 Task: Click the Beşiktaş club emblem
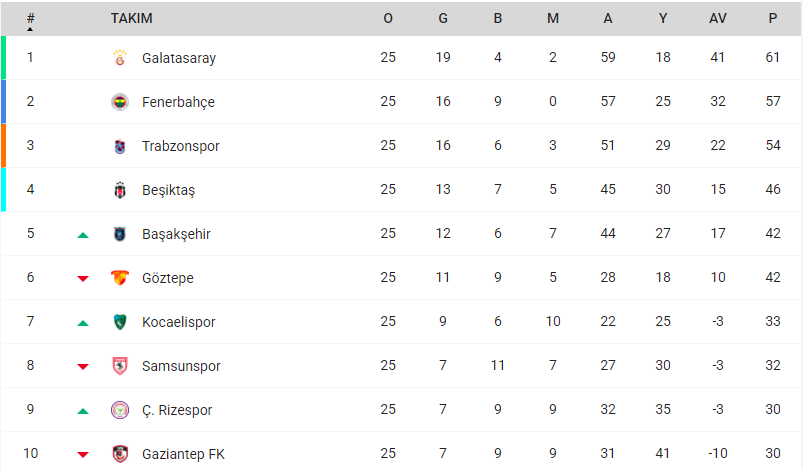click(x=120, y=190)
